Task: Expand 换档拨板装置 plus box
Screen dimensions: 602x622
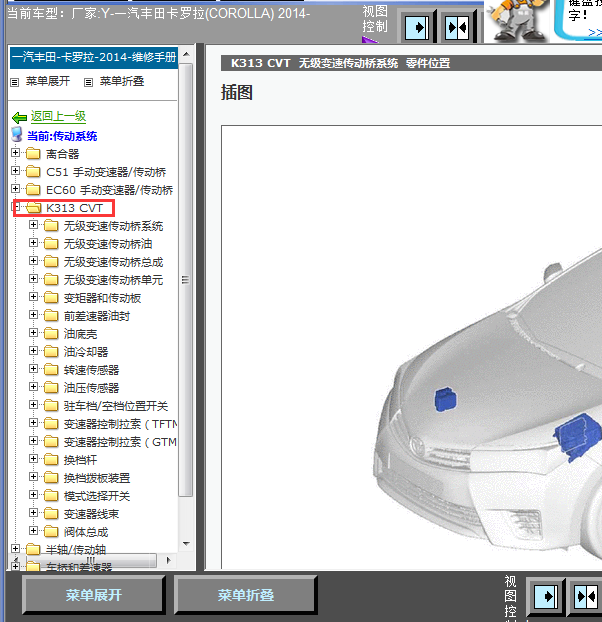Action: [x=33, y=477]
